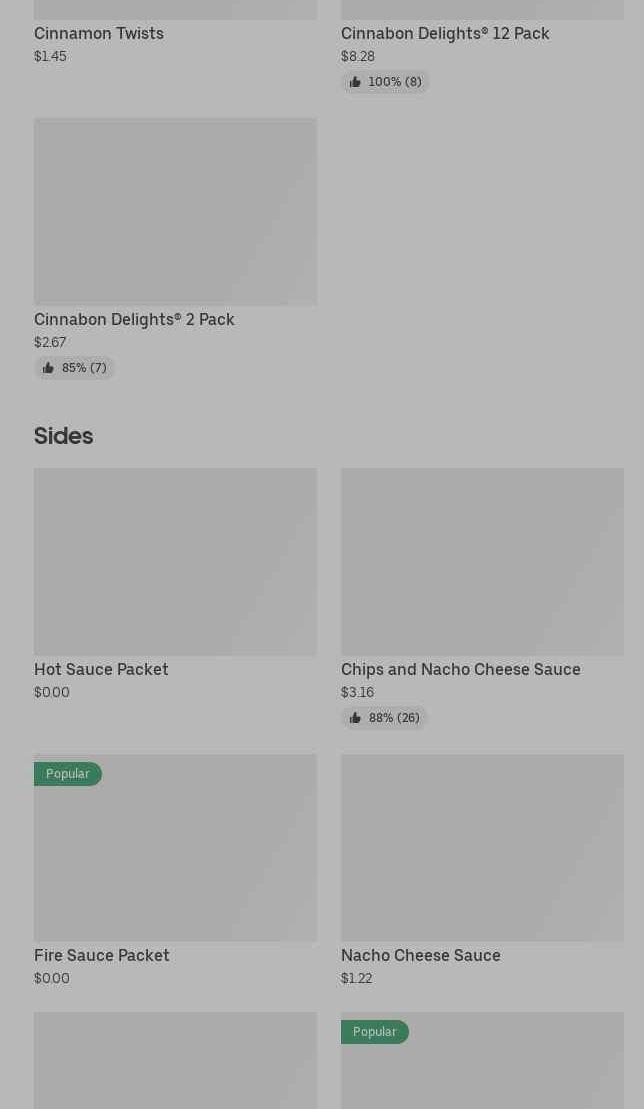Screen dimensions: 644x1109
Task: Click the Sides section heading
Action: [63, 436]
